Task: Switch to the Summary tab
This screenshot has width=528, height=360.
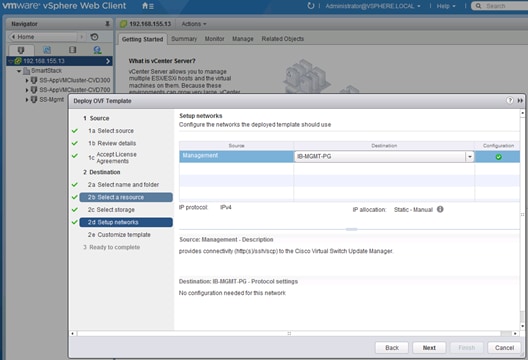Action: pos(184,39)
